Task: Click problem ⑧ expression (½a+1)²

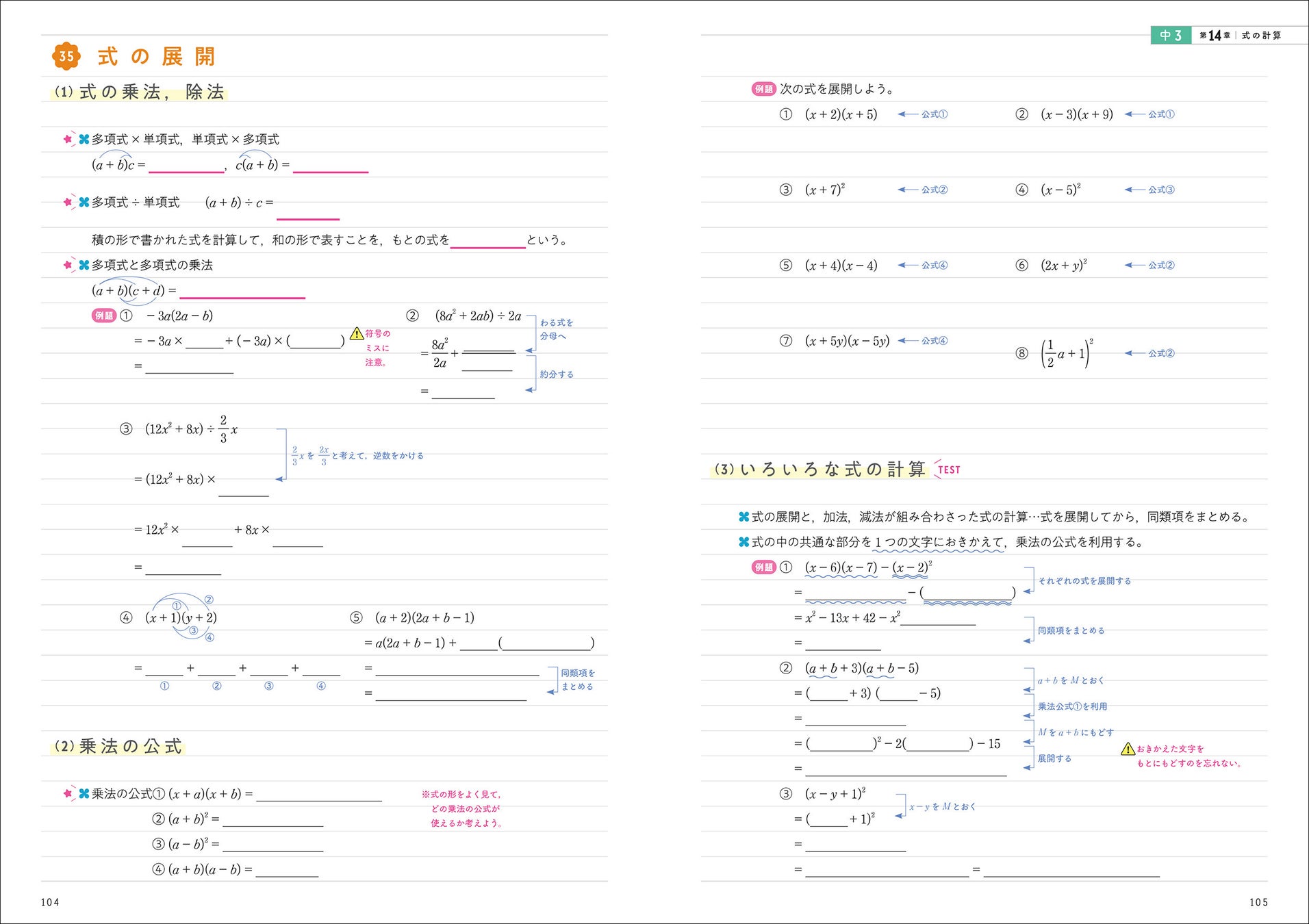Action: pos(1067,354)
